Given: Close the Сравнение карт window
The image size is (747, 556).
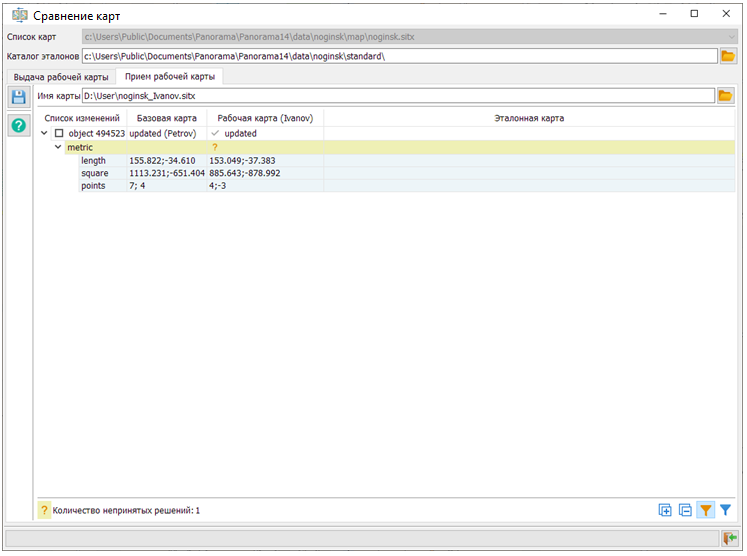Looking at the screenshot, I should point(726,14).
